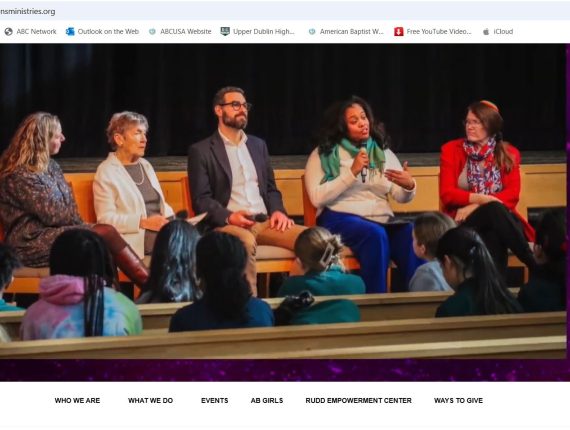
Task: Open the WHAT WE DO menu
Action: click(150, 401)
